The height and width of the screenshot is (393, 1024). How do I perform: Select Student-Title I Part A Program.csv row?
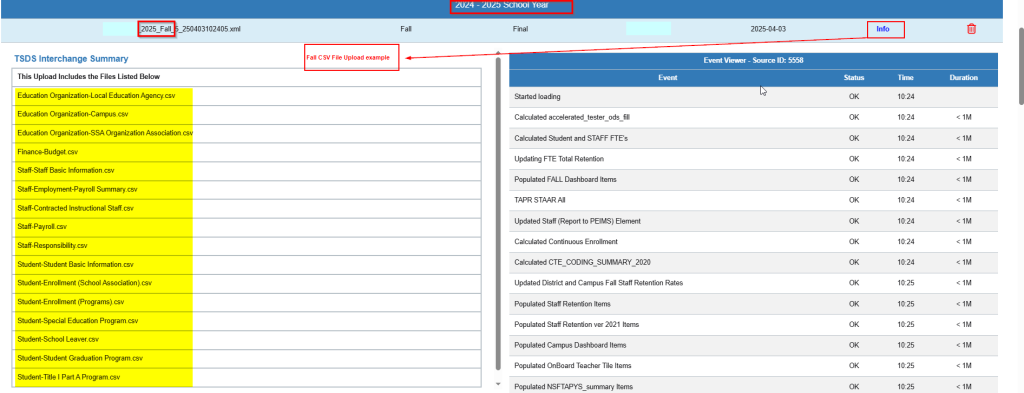(x=247, y=377)
